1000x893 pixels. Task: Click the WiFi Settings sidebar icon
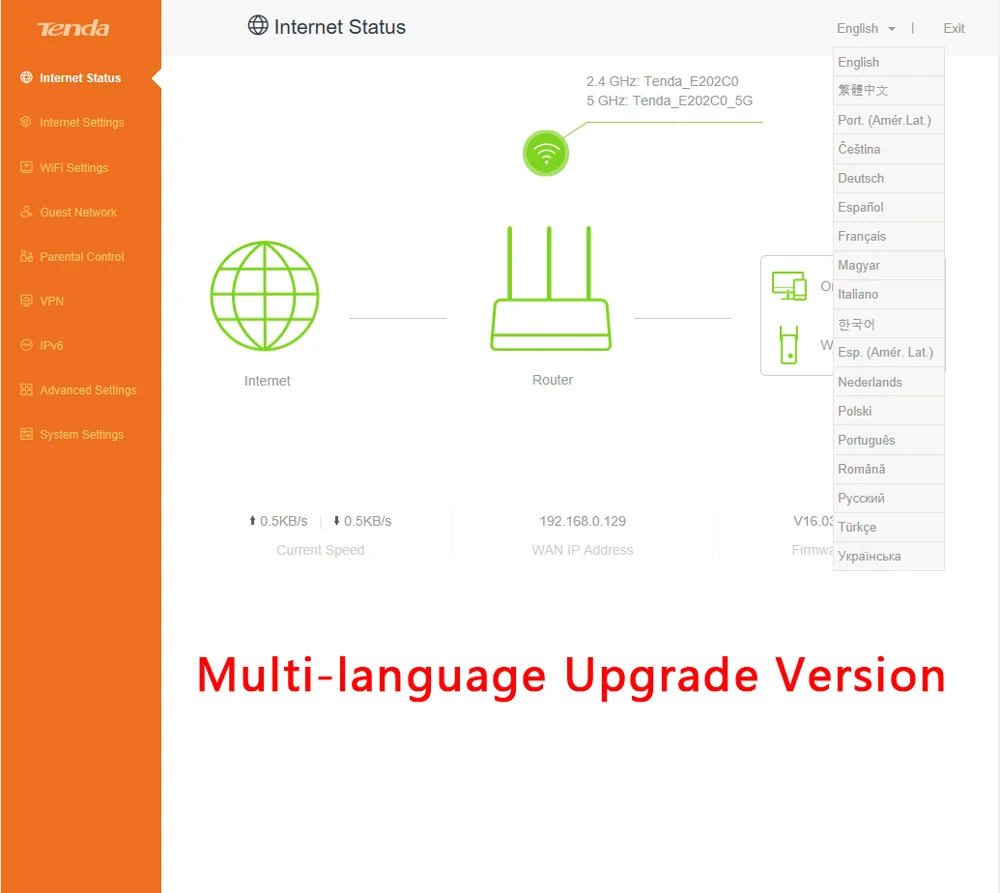point(26,167)
